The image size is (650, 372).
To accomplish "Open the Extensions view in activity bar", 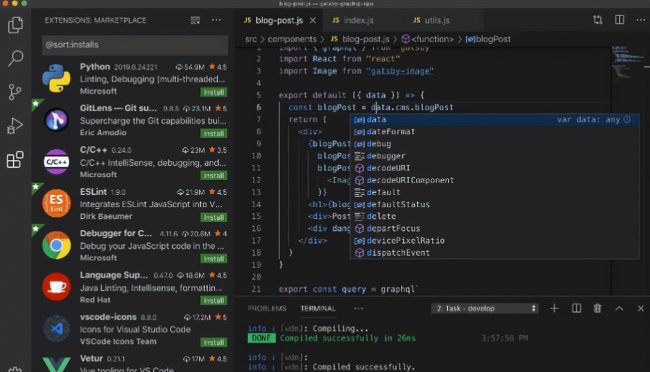I will [x=15, y=160].
